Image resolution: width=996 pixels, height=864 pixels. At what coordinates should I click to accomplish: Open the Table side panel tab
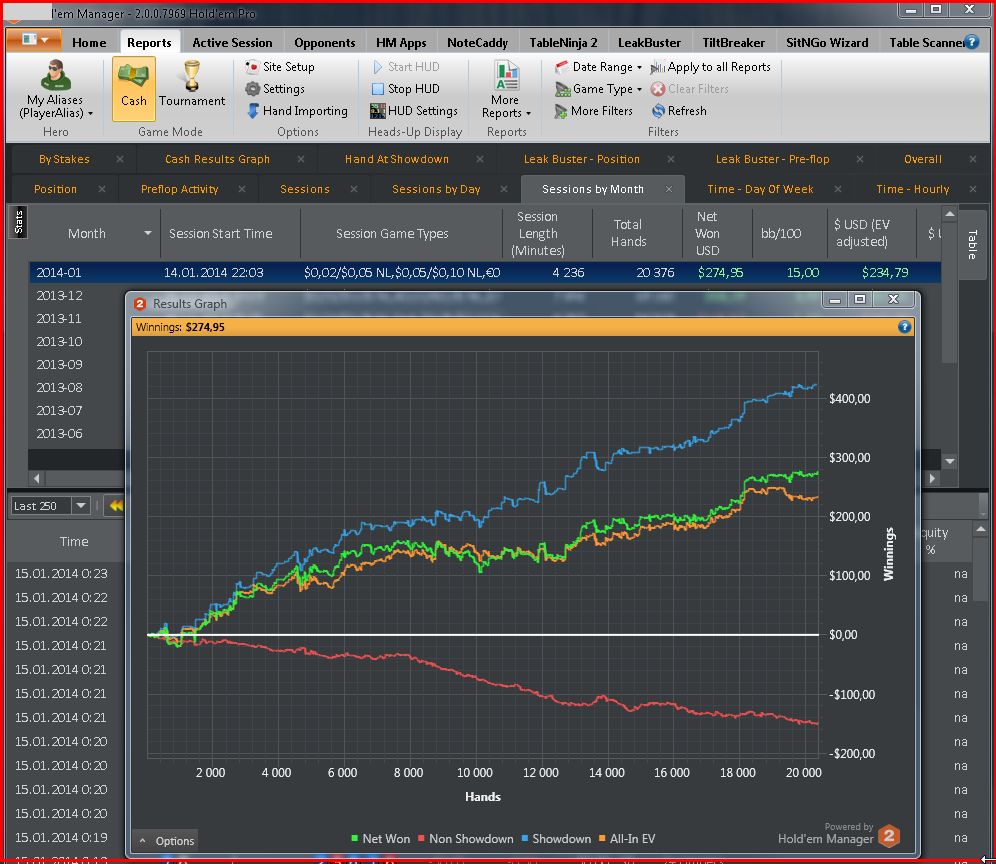click(972, 244)
